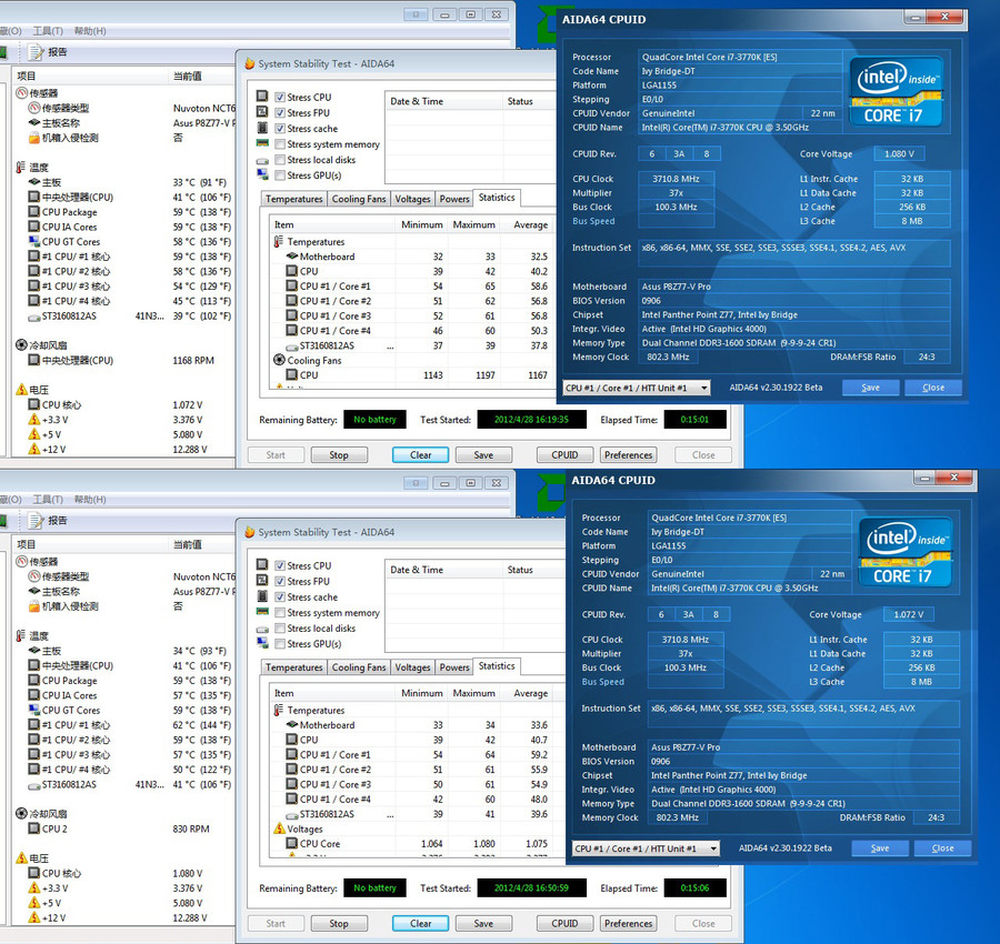Click the Minimum column header in the upper statistics table
Screen dimensions: 1000x944
422,225
